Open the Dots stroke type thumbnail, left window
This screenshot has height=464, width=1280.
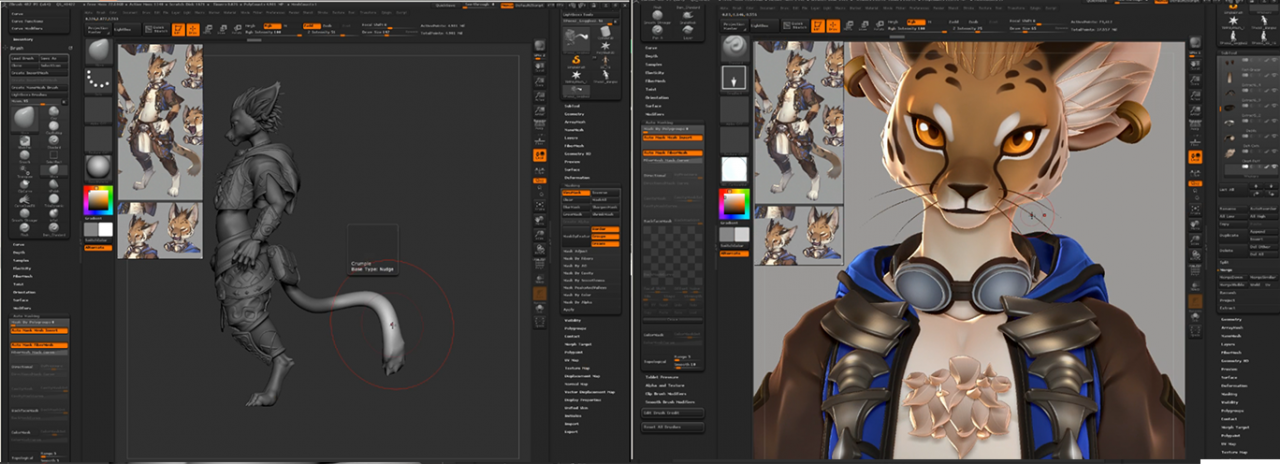pyautogui.click(x=98, y=80)
